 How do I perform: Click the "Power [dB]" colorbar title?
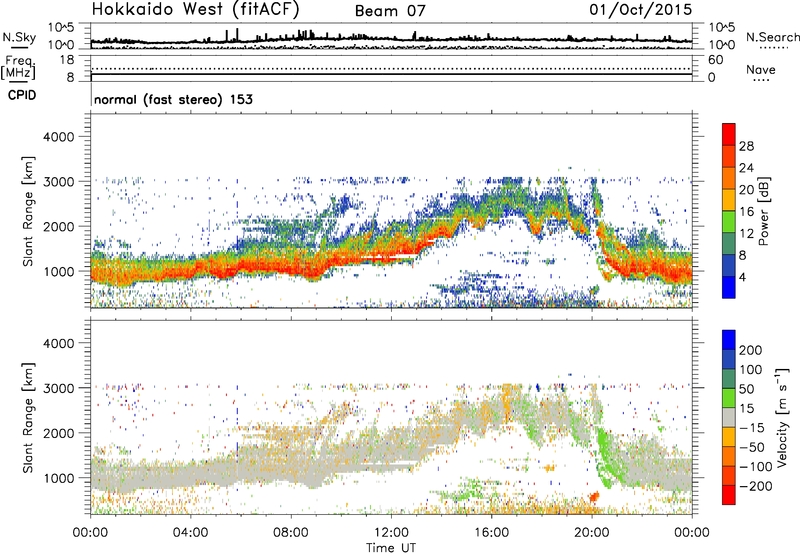(764, 211)
